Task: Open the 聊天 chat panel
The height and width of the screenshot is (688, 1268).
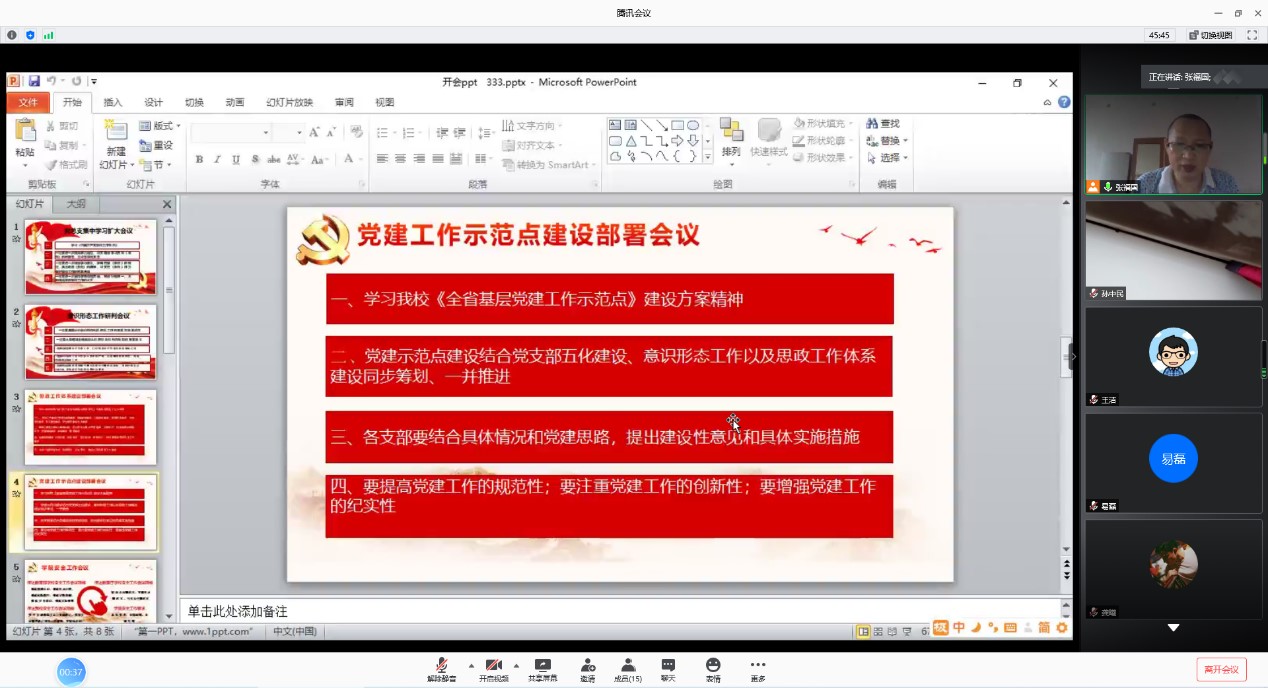Action: [x=667, y=667]
